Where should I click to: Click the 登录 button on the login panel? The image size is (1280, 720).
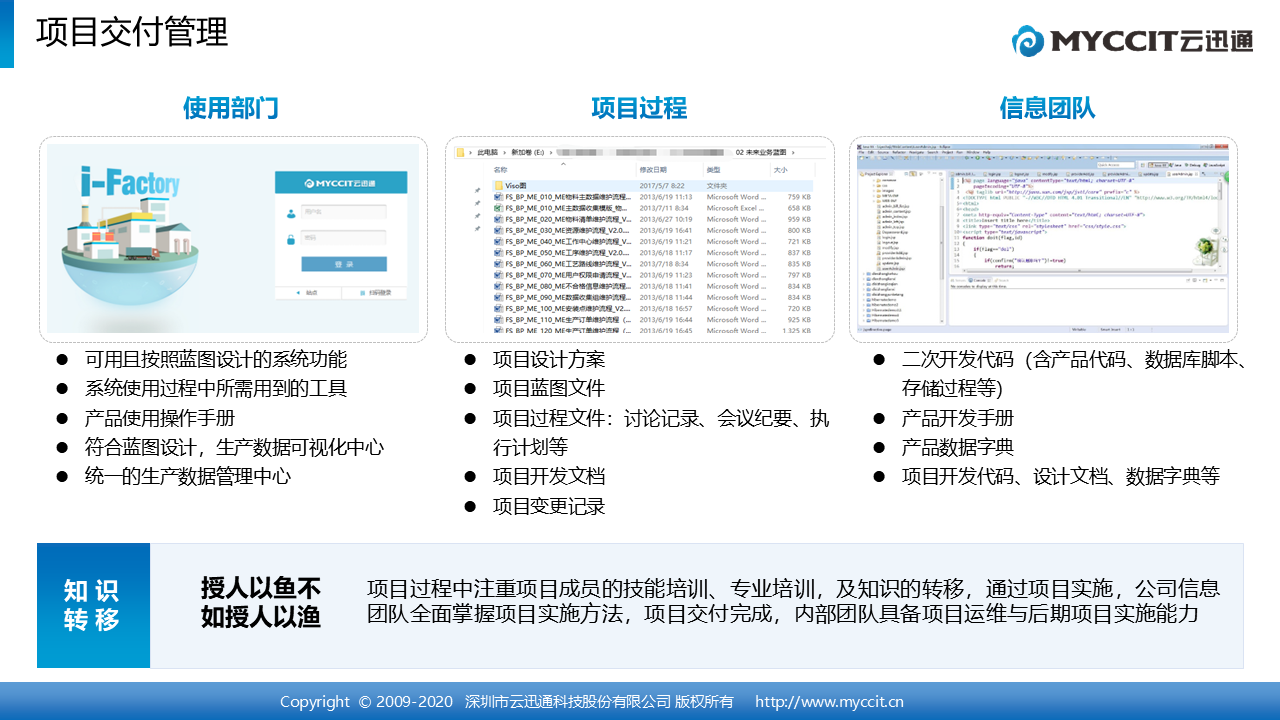tap(344, 264)
